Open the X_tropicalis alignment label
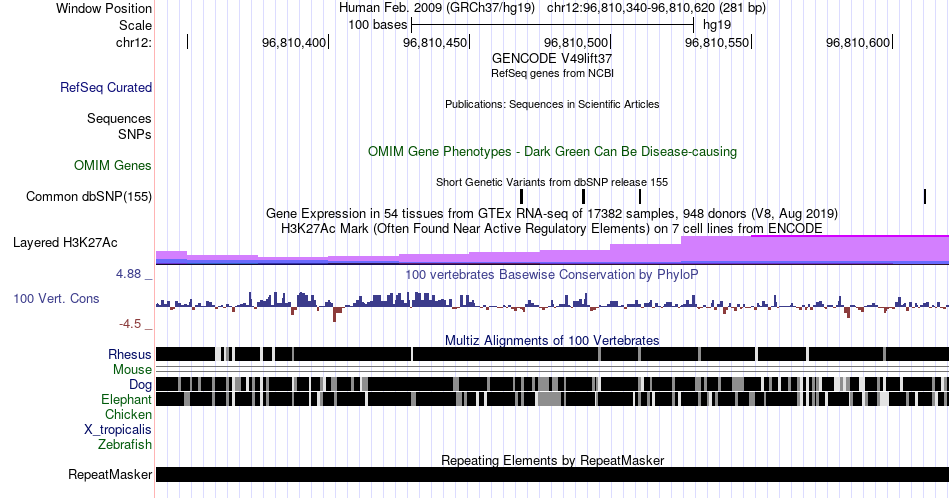The height and width of the screenshot is (498, 950). pyautogui.click(x=118, y=430)
